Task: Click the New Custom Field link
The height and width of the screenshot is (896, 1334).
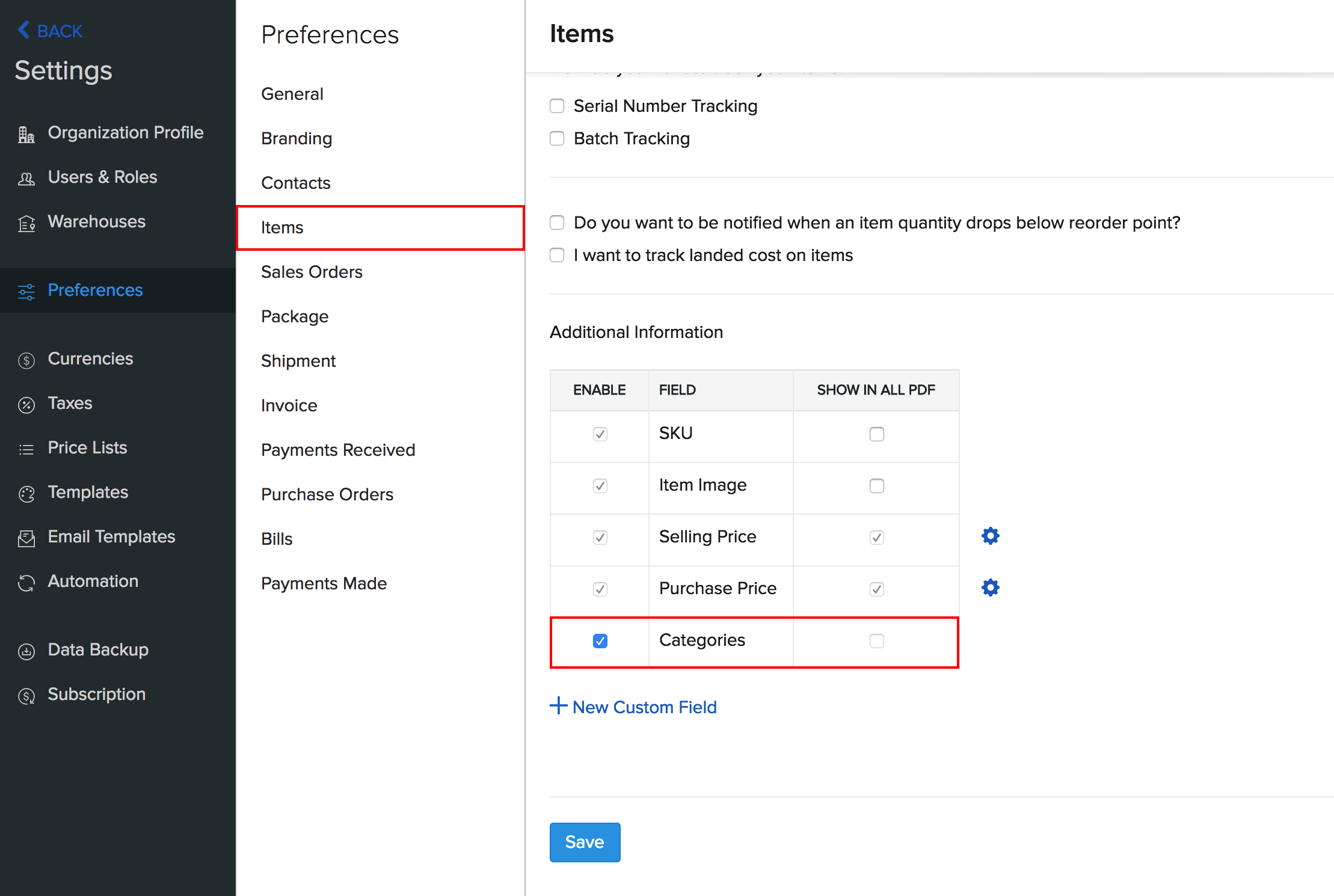Action: tap(634, 707)
